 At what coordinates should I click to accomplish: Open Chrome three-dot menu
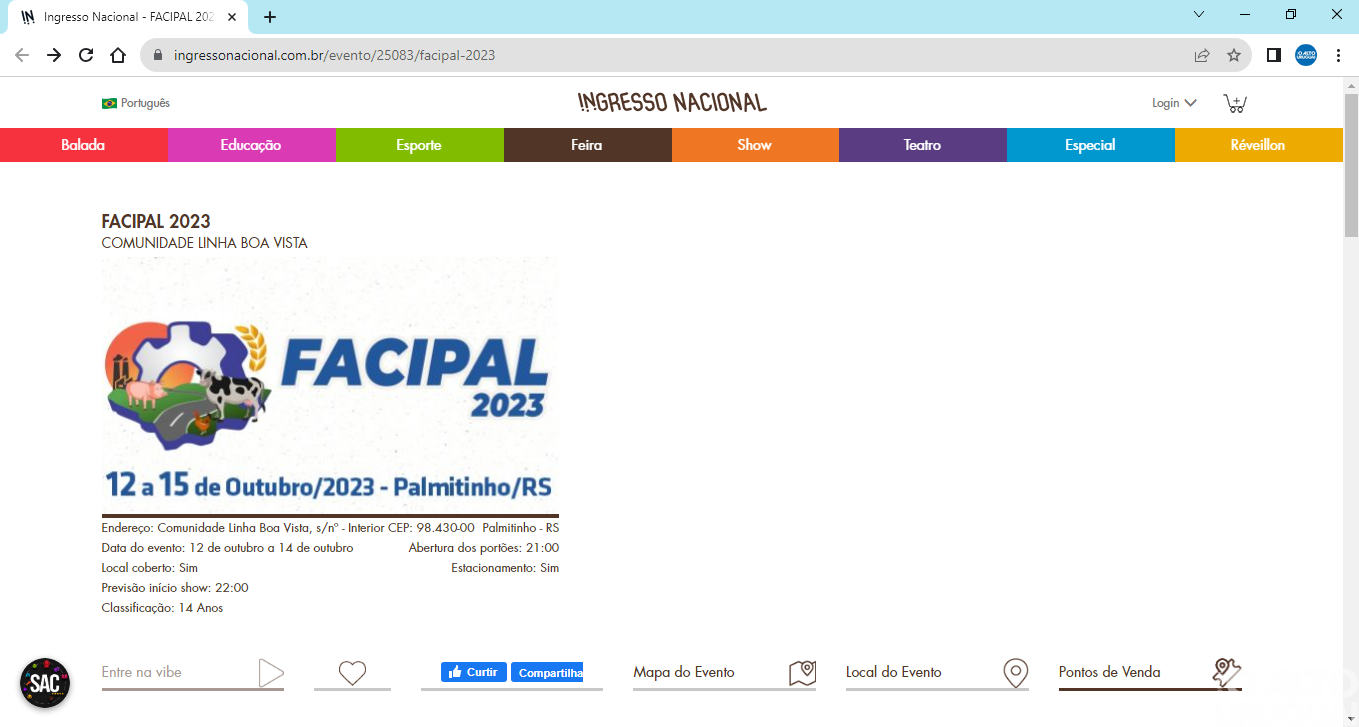[x=1338, y=55]
